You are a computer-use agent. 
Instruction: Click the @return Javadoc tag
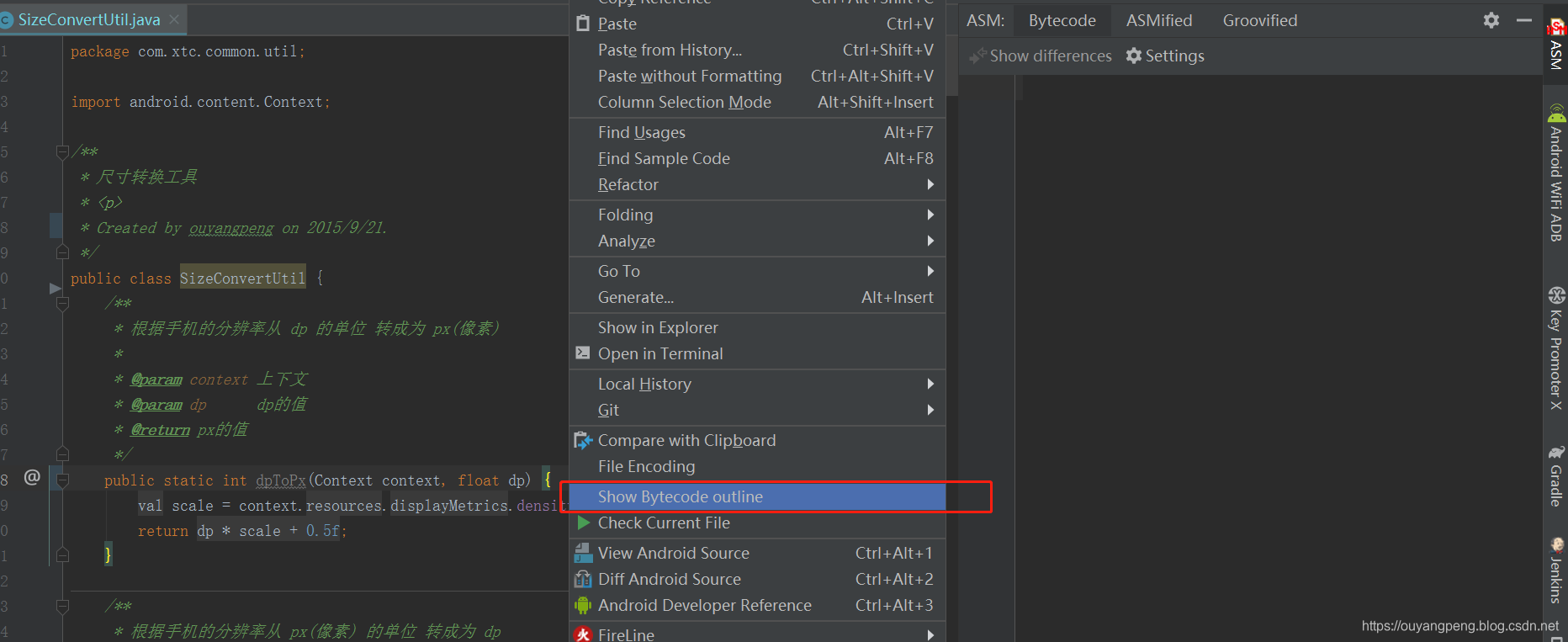point(160,430)
